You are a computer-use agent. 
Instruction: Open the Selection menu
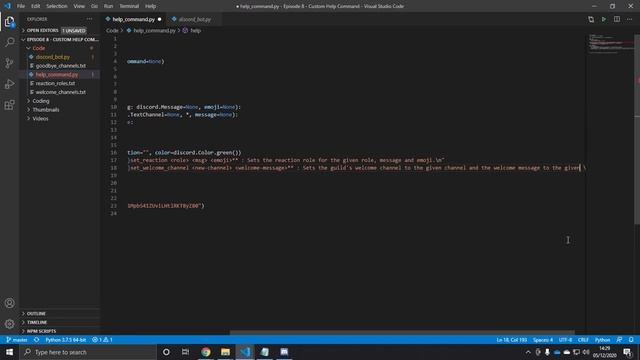pos(57,6)
